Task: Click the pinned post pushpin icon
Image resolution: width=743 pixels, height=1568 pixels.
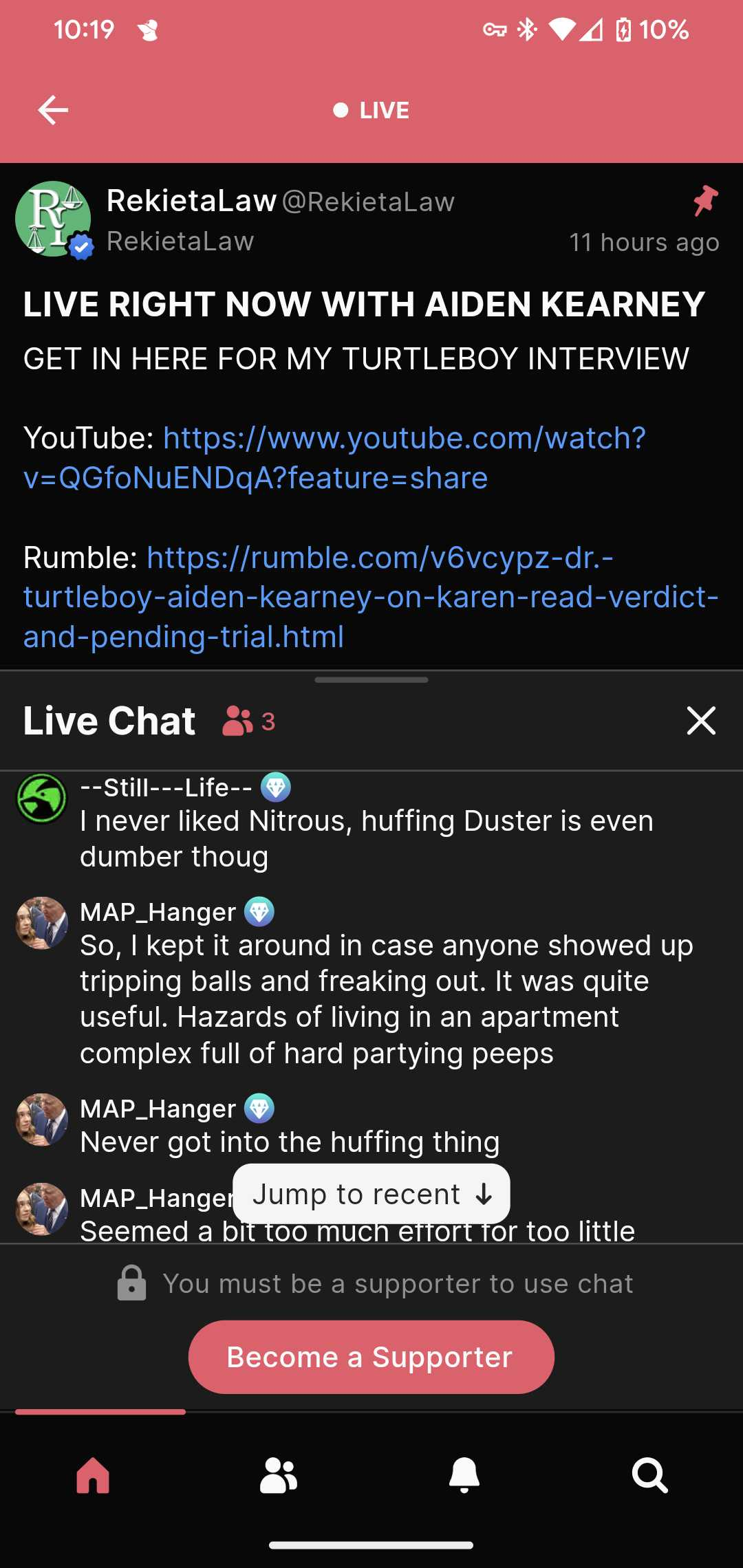Action: [705, 200]
